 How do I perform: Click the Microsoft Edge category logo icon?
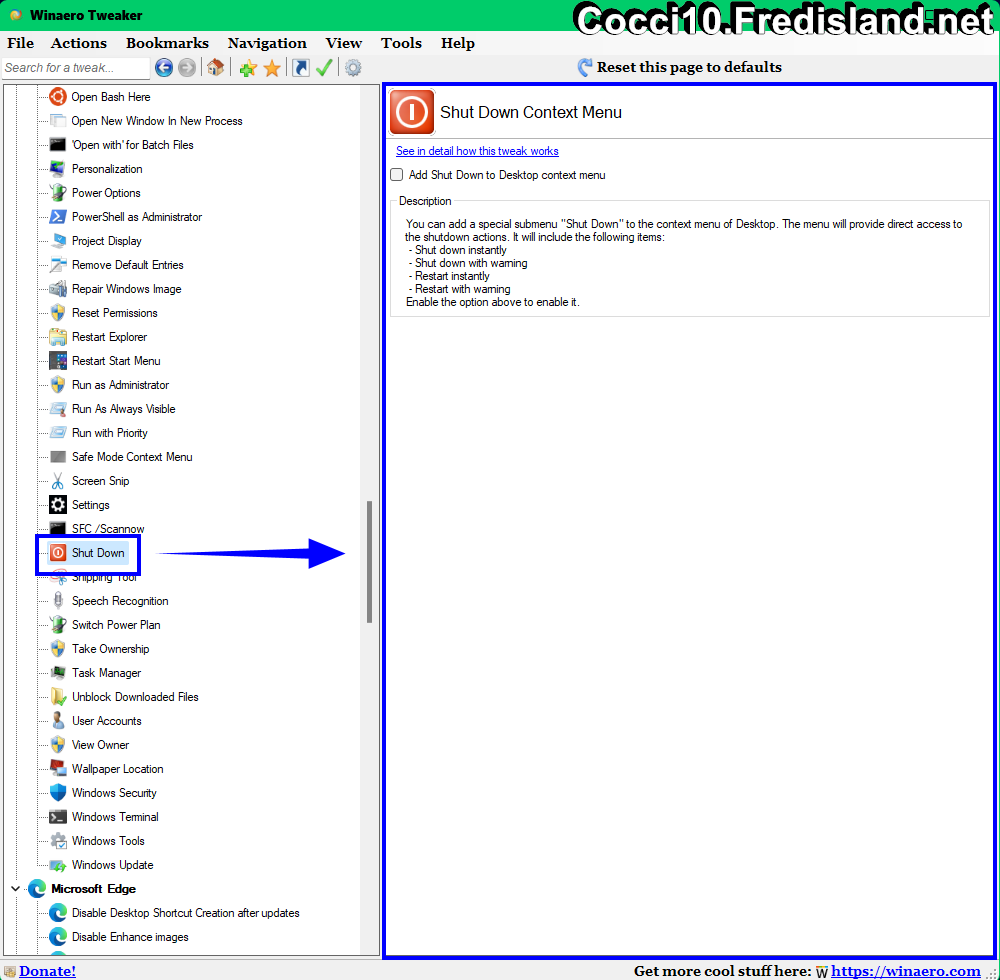[37, 889]
